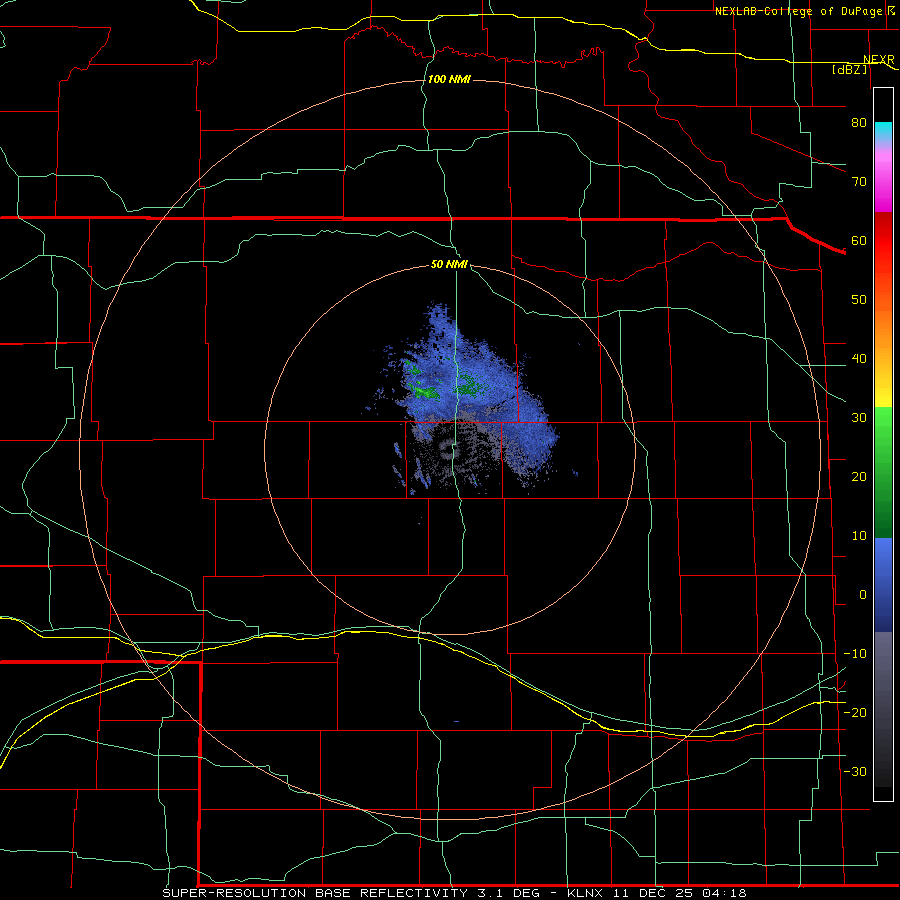Click the cyan top segment of color bar

coord(883,132)
